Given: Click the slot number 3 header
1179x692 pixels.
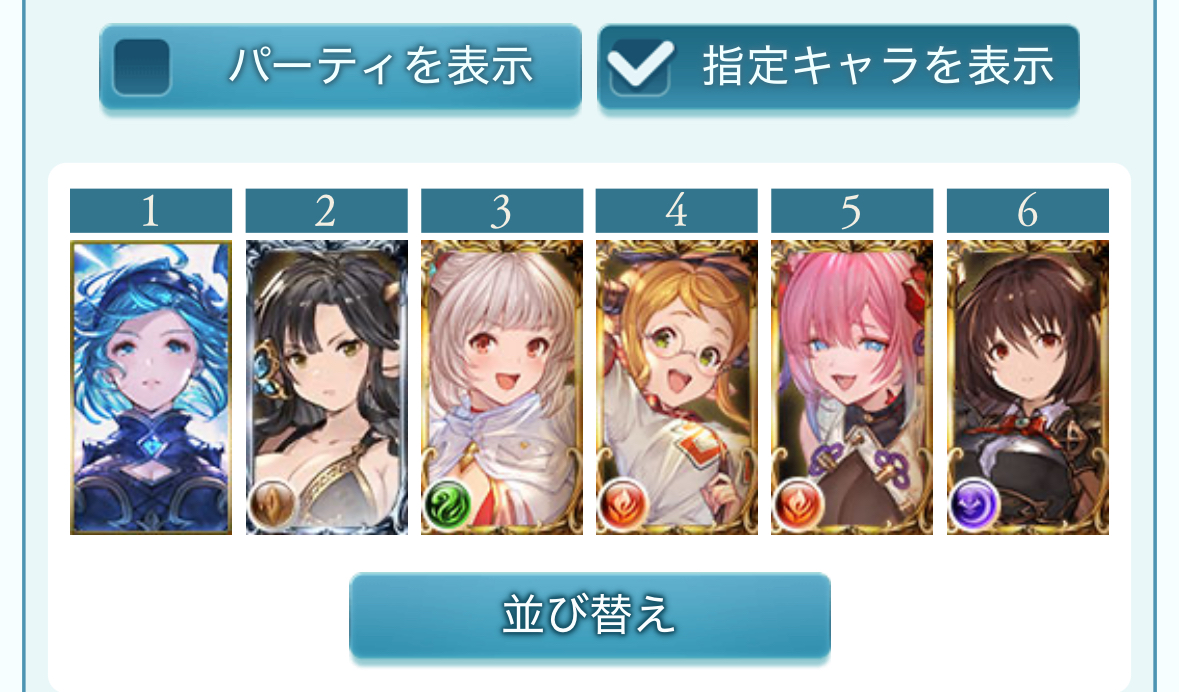Looking at the screenshot, I should [x=502, y=211].
